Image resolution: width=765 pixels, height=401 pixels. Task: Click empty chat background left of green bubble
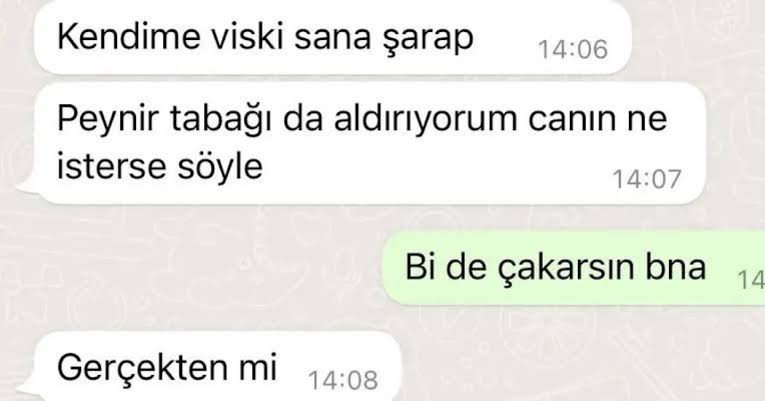[195, 268]
